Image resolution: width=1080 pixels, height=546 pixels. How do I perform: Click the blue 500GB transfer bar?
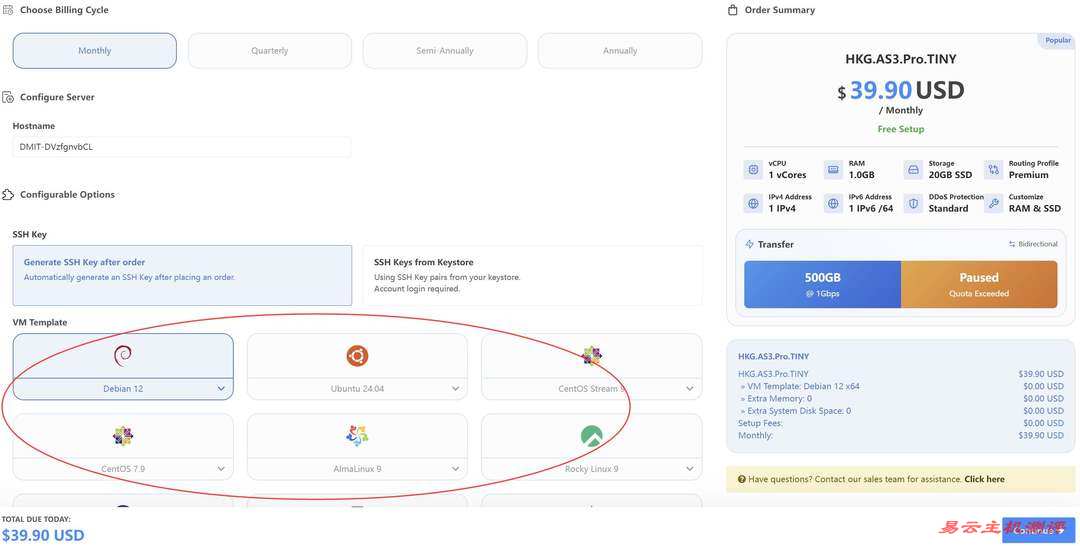pos(822,284)
